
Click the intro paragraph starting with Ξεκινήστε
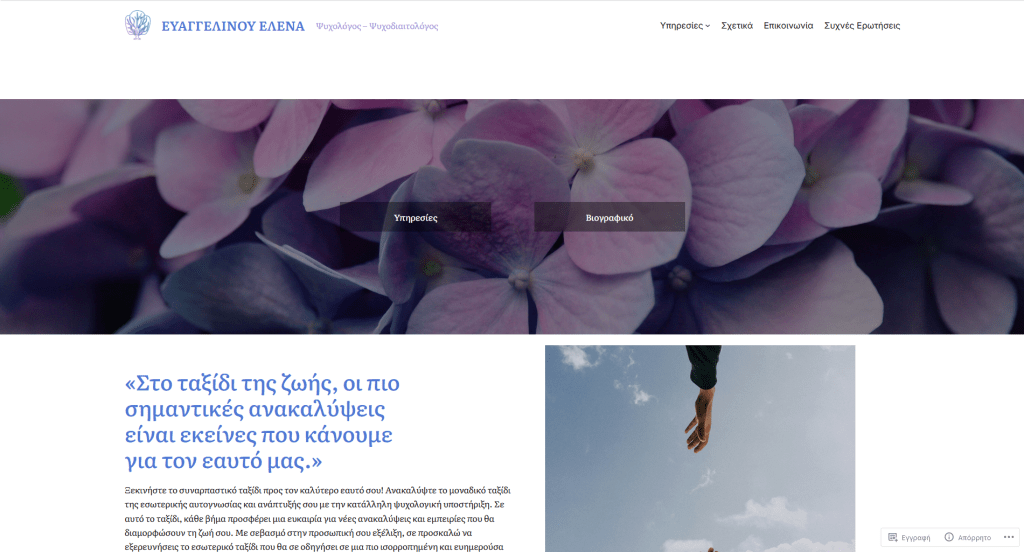click(317, 518)
